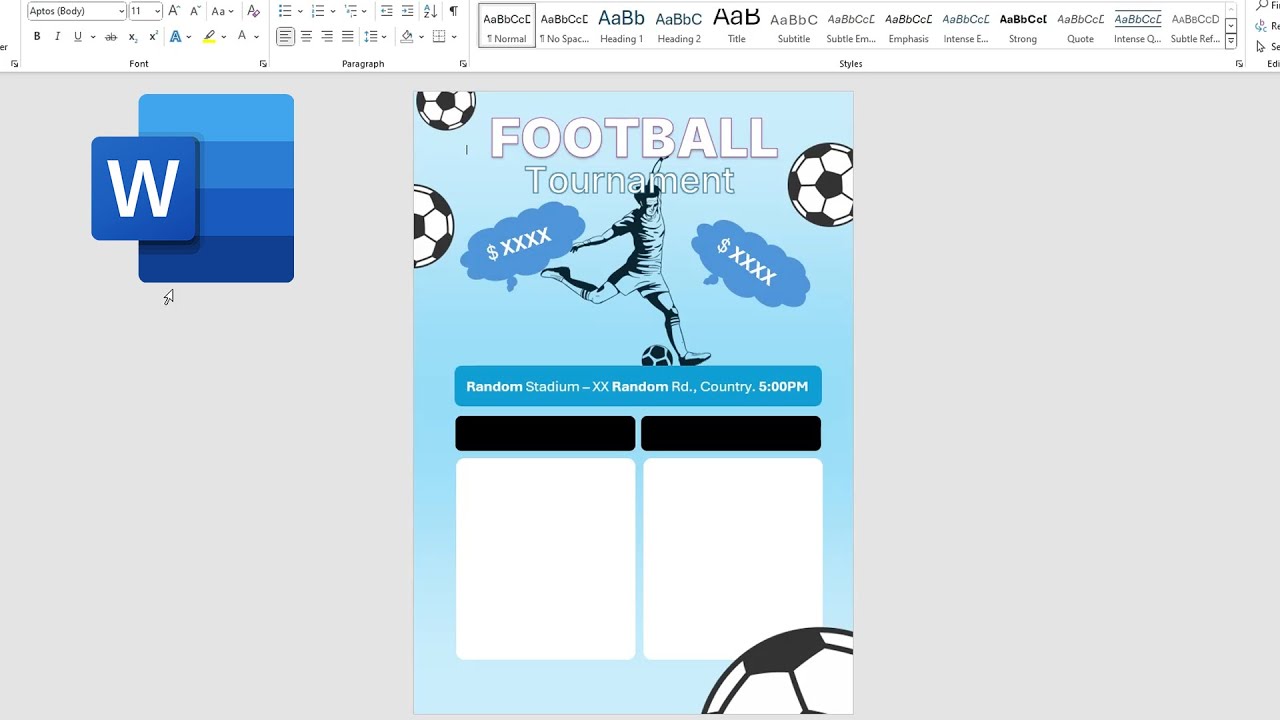
Task: Click Clear All Formatting icon
Action: 253,11
